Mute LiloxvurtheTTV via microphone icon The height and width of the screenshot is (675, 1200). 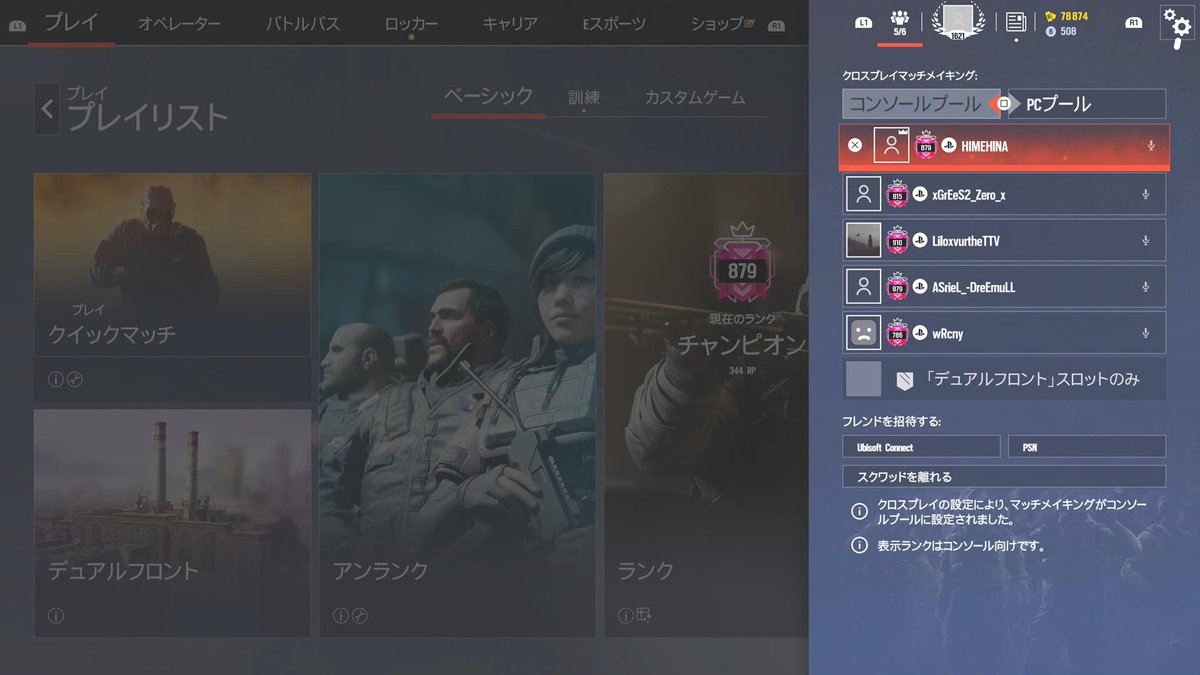(x=1146, y=240)
